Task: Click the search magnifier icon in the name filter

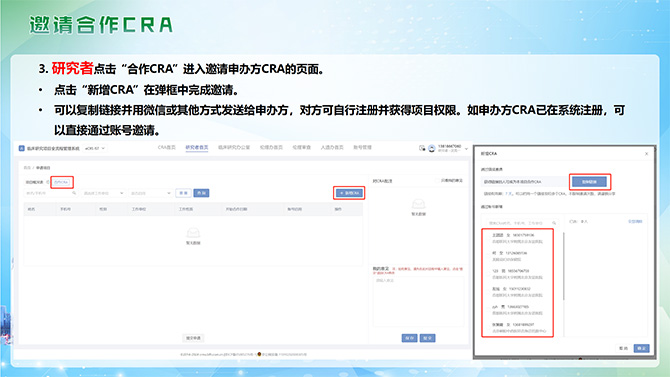Action: pos(74,193)
